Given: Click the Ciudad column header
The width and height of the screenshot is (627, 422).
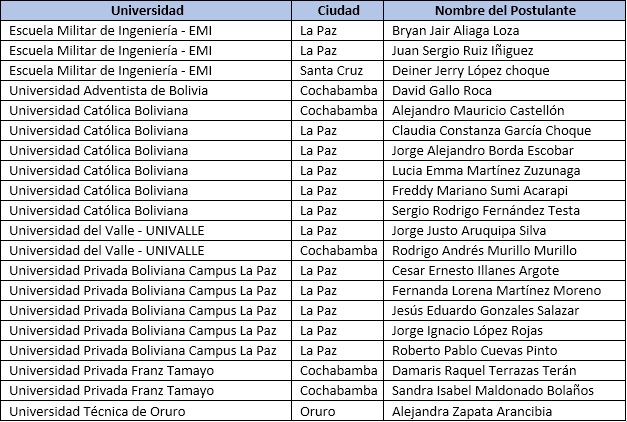Looking at the screenshot, I should point(338,10).
